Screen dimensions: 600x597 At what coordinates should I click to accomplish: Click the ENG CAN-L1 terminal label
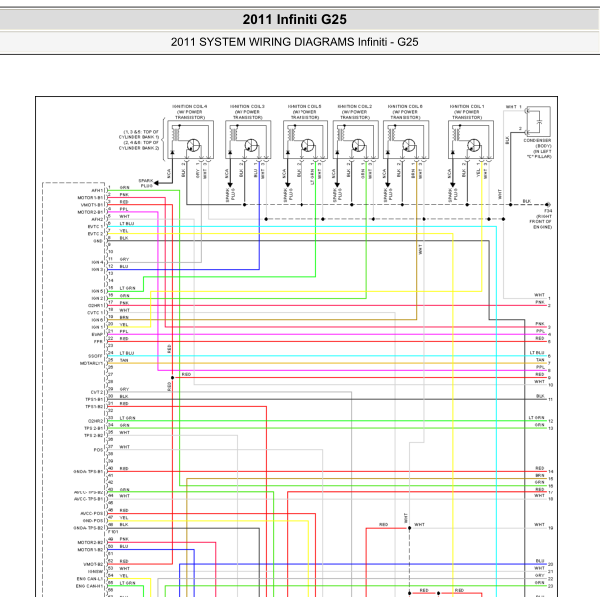click(90, 579)
